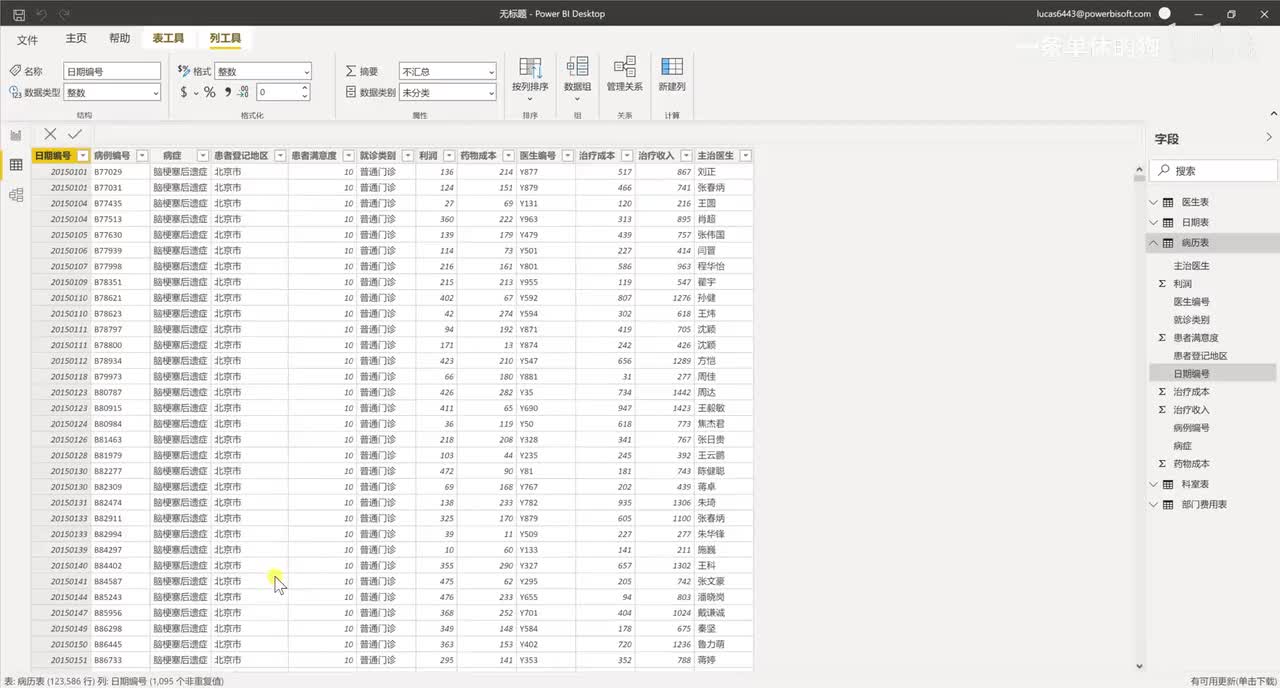
Task: Open the 数据类型 dropdown showing 整数
Action: [x=112, y=92]
